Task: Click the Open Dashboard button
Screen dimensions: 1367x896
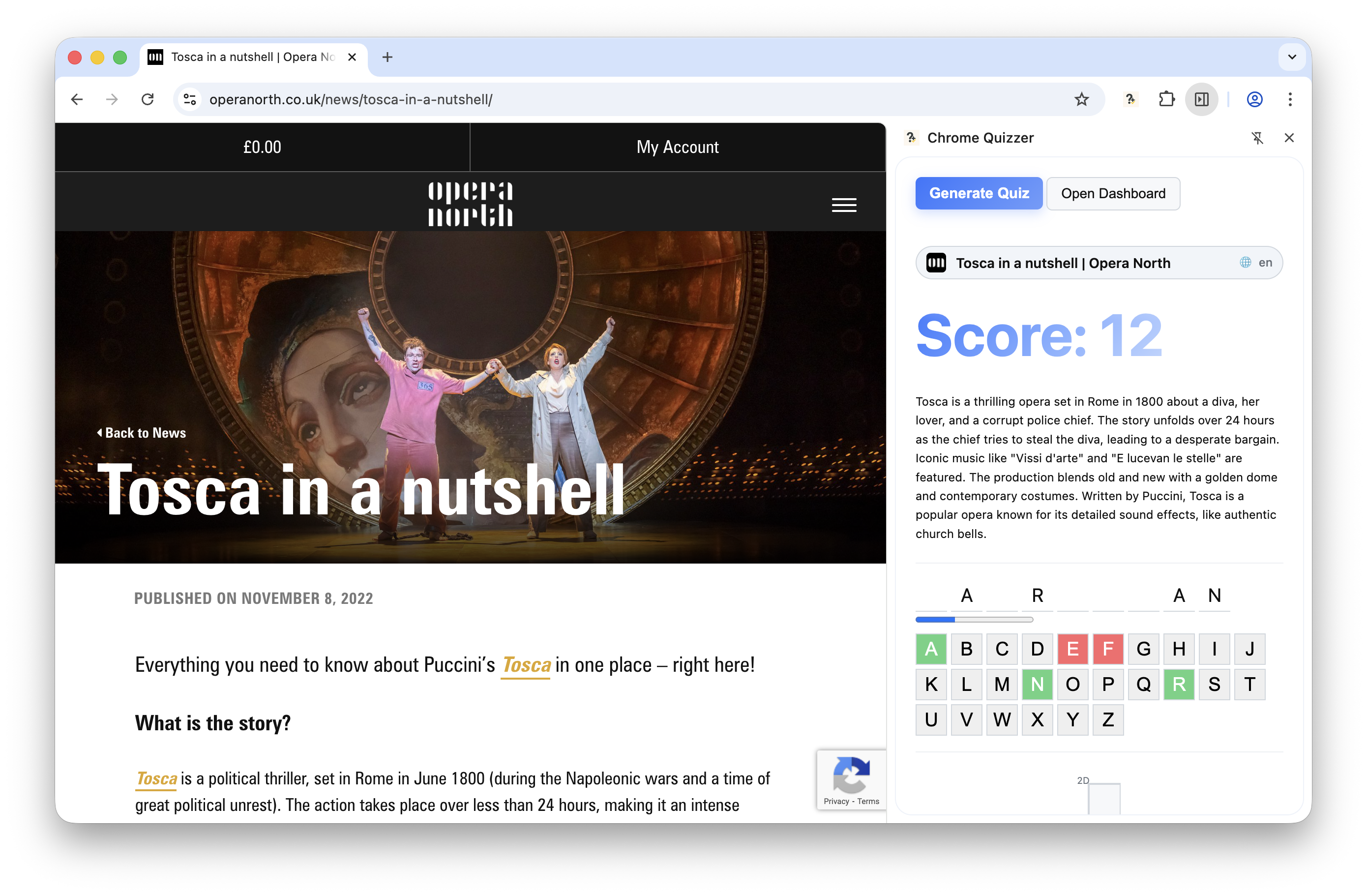Action: pos(1113,194)
